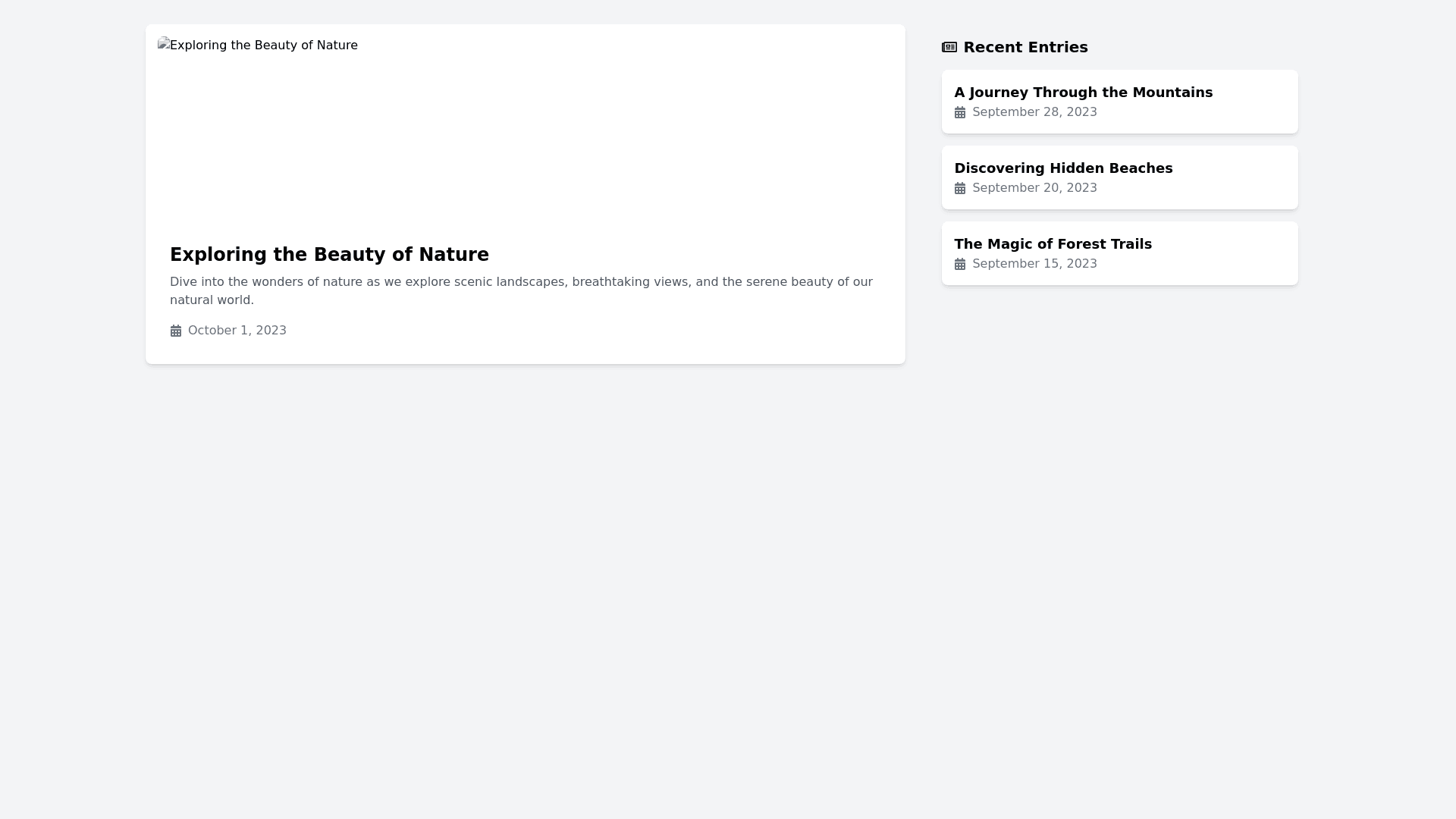This screenshot has width=1456, height=819.
Task: Open 'A Journey Through the Mountains' entry
Action: coord(1083,93)
